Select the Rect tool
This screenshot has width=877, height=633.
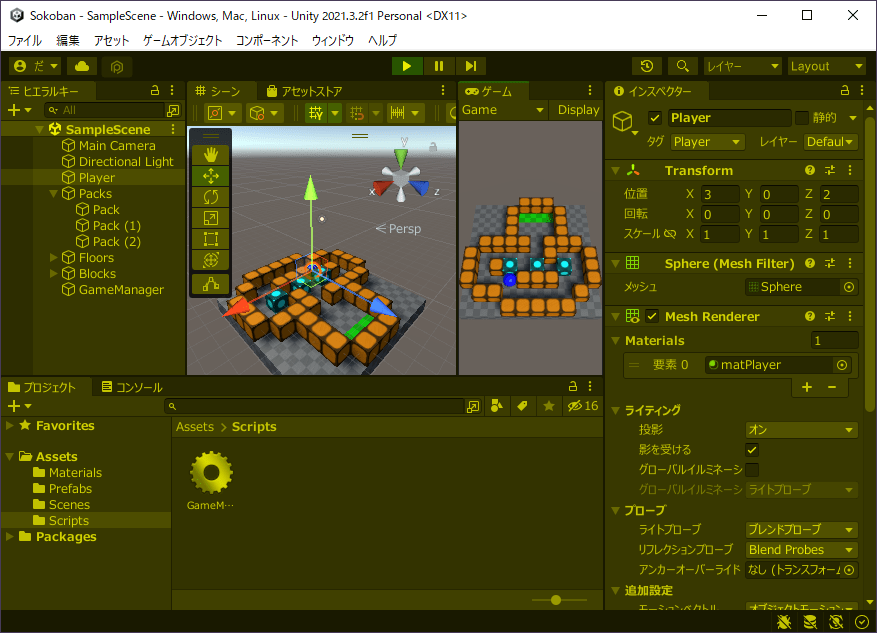(x=211, y=239)
